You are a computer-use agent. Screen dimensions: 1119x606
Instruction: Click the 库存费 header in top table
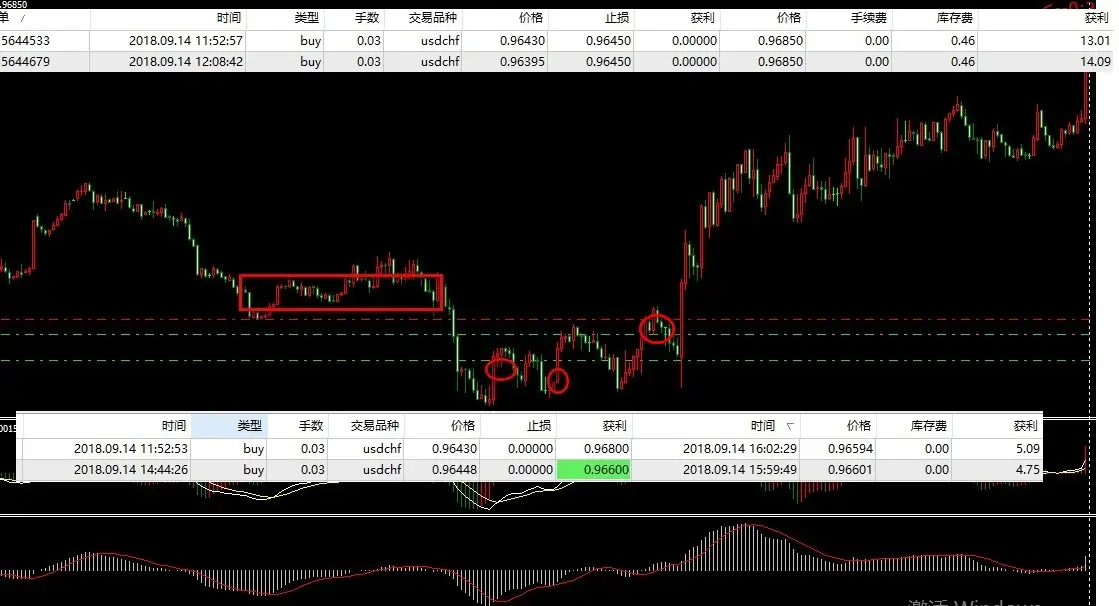coord(955,18)
